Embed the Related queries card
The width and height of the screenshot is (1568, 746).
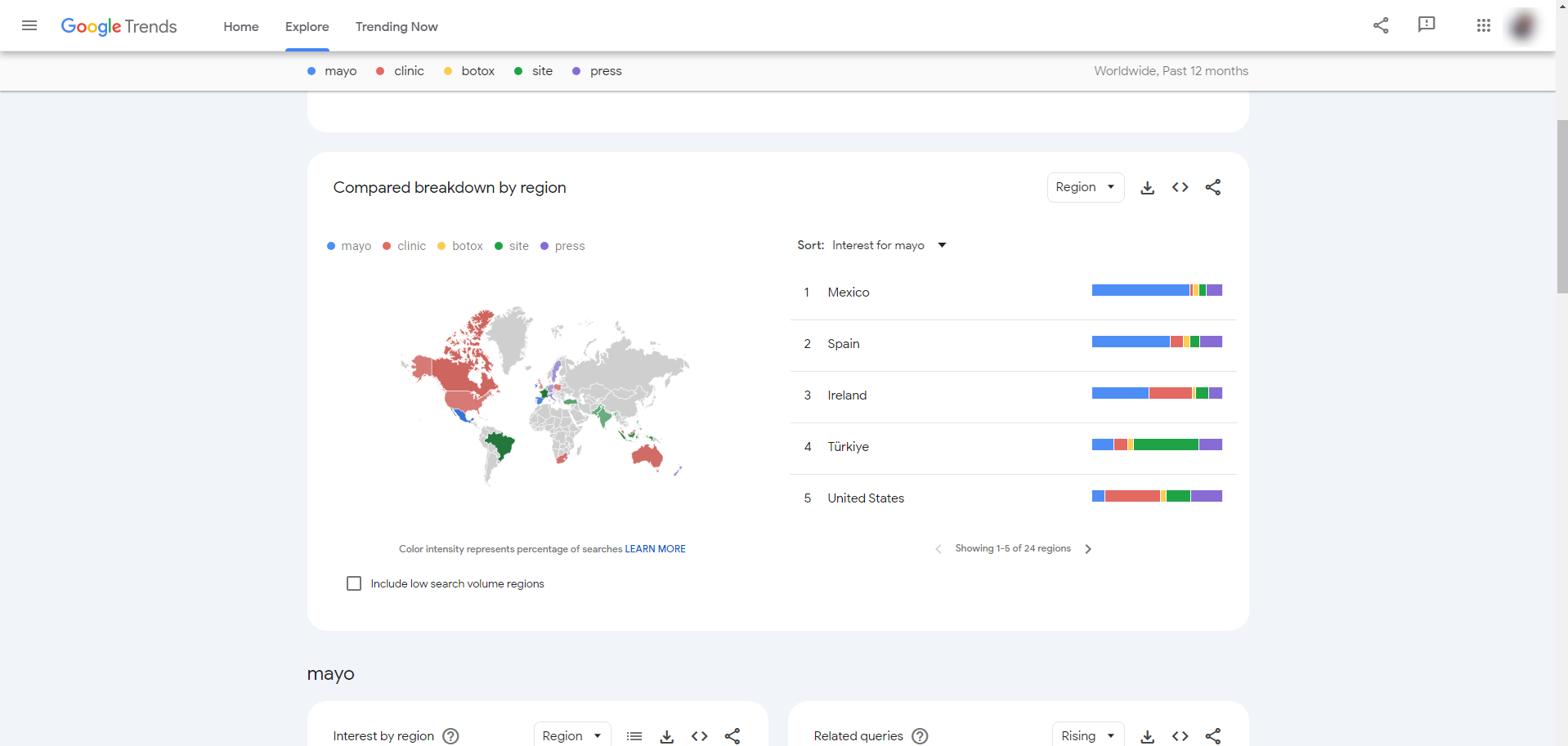pos(1180,736)
